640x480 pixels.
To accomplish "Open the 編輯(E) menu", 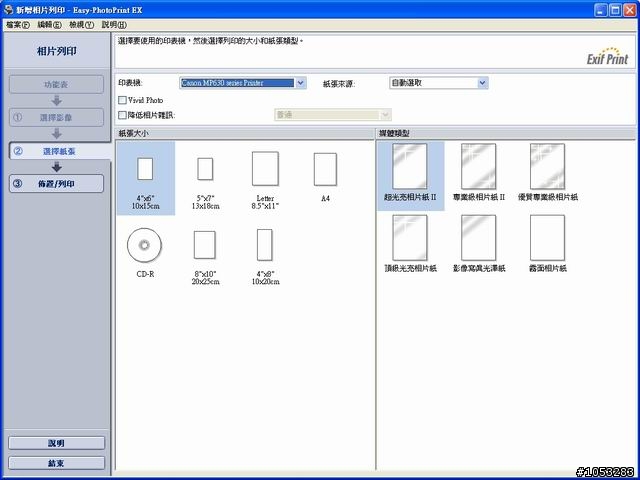I will click(49, 25).
